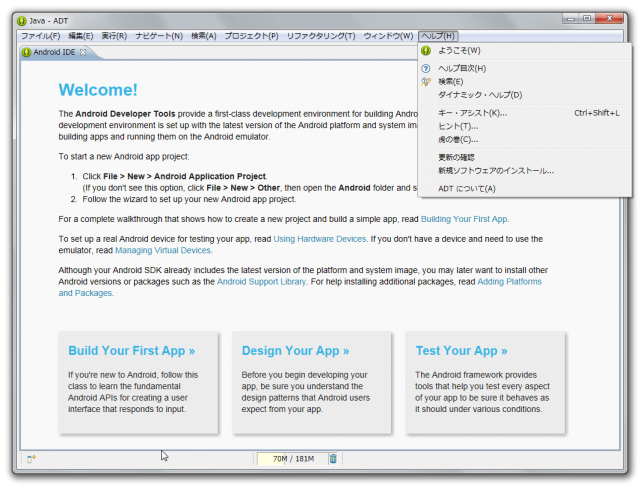
Task: Select キー・アシスト(K)... menu item
Action: pos(525,113)
